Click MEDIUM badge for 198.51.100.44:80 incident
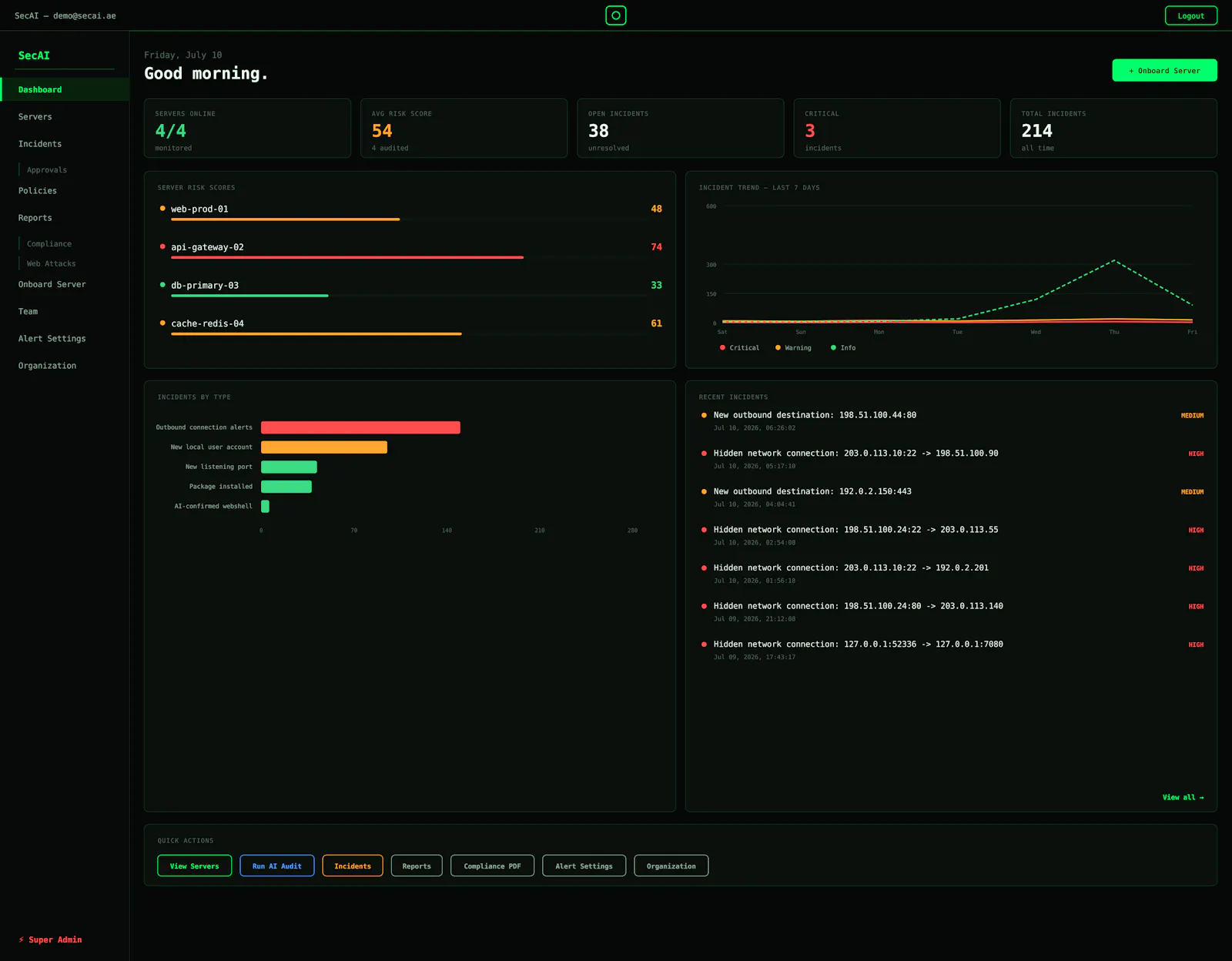This screenshot has width=1232, height=961. tap(1192, 416)
